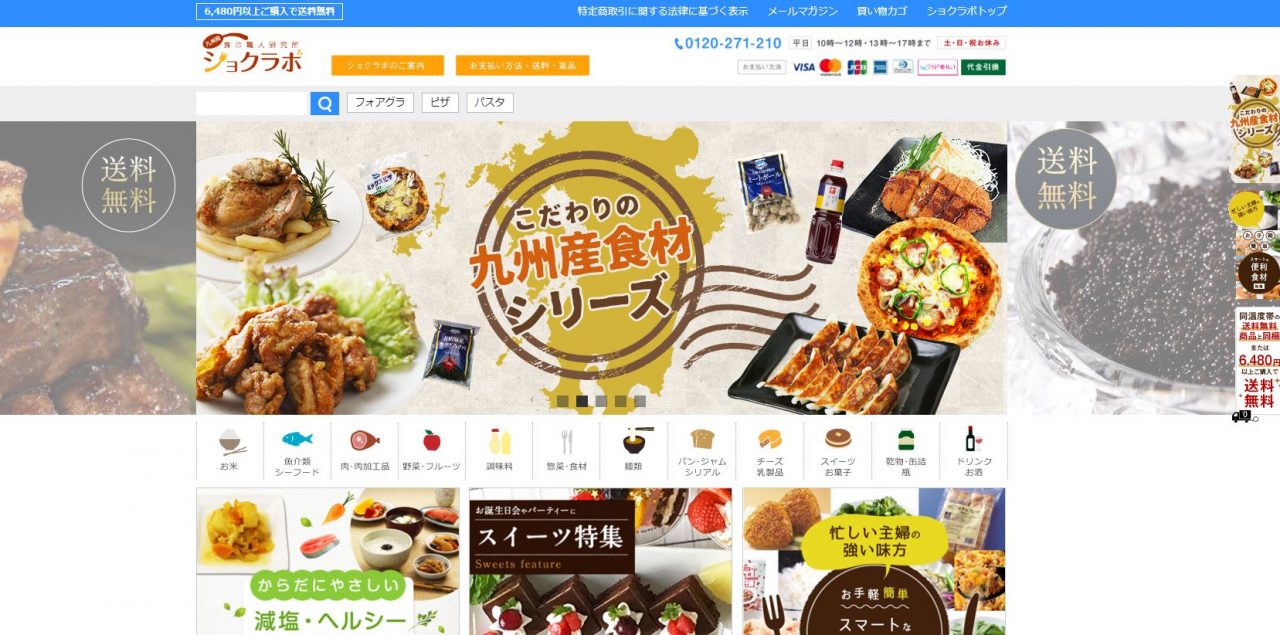Open the 魚介類 シーフード fish category
1280x635 pixels.
[297, 451]
